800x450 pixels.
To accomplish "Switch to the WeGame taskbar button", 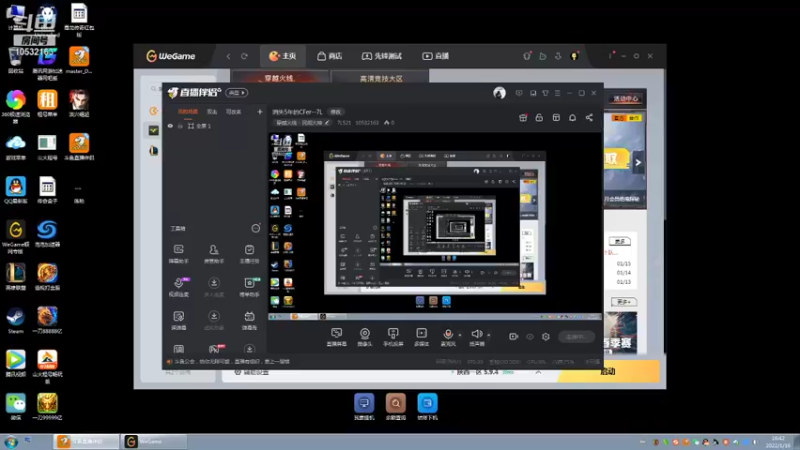I will coord(154,441).
